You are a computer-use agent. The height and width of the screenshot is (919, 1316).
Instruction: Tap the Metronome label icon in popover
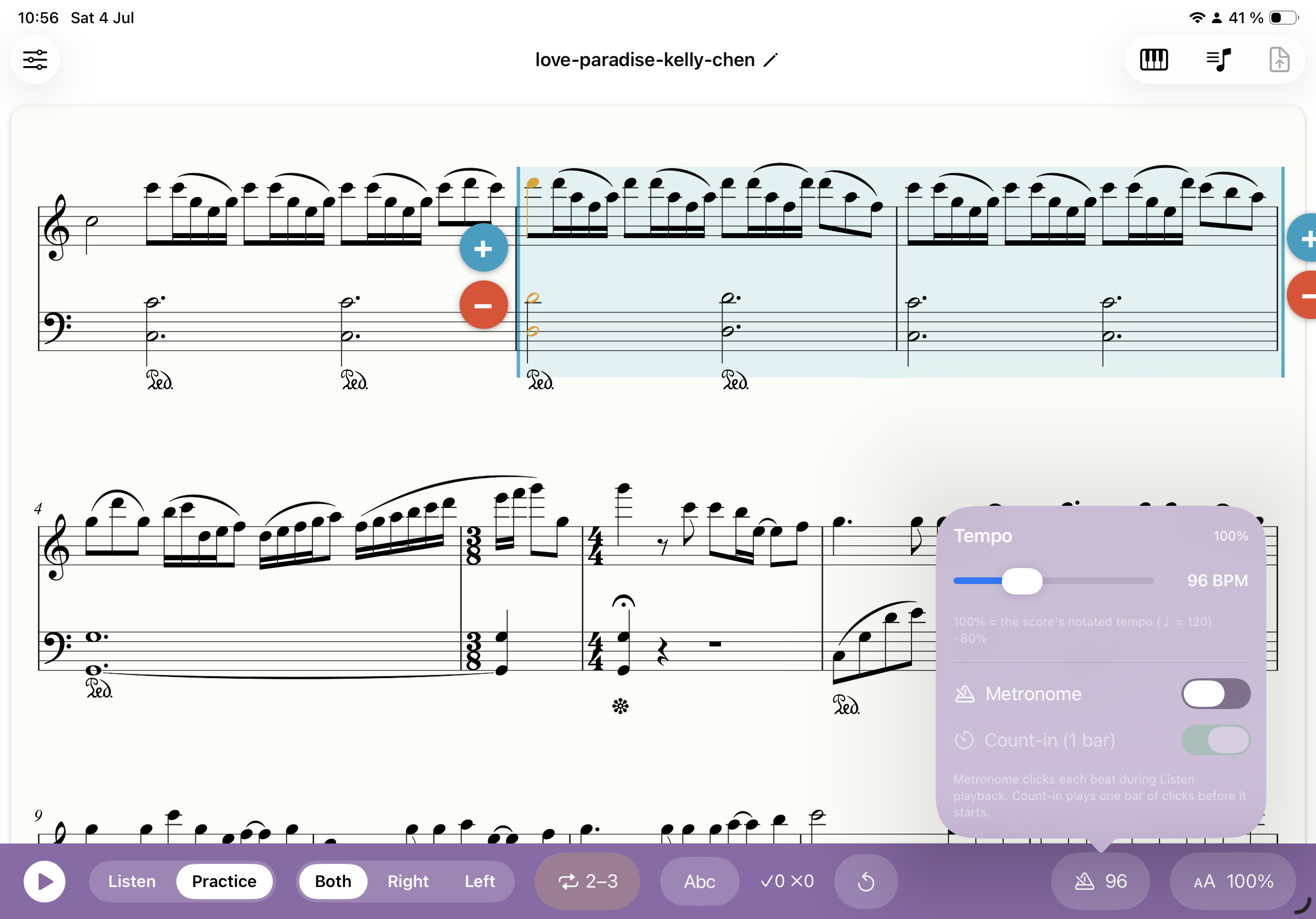pos(964,694)
